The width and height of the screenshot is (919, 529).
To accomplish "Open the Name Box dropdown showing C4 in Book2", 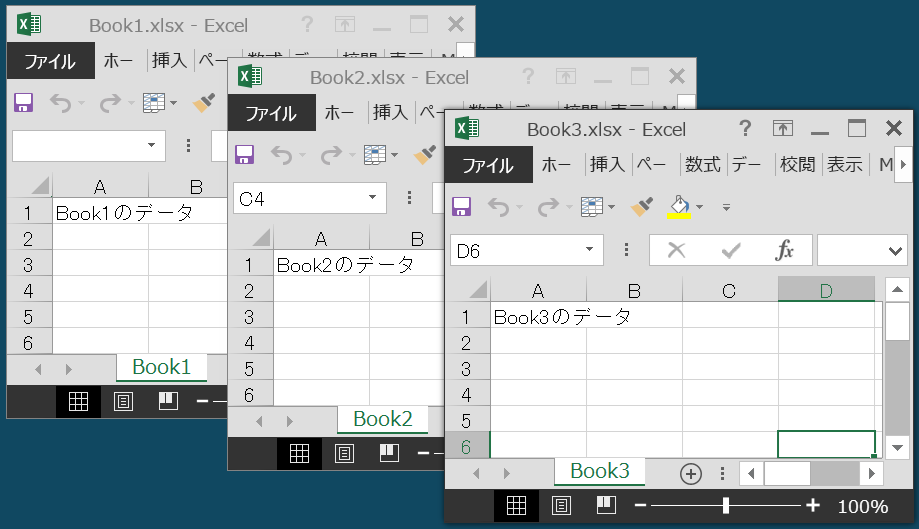I will (372, 197).
